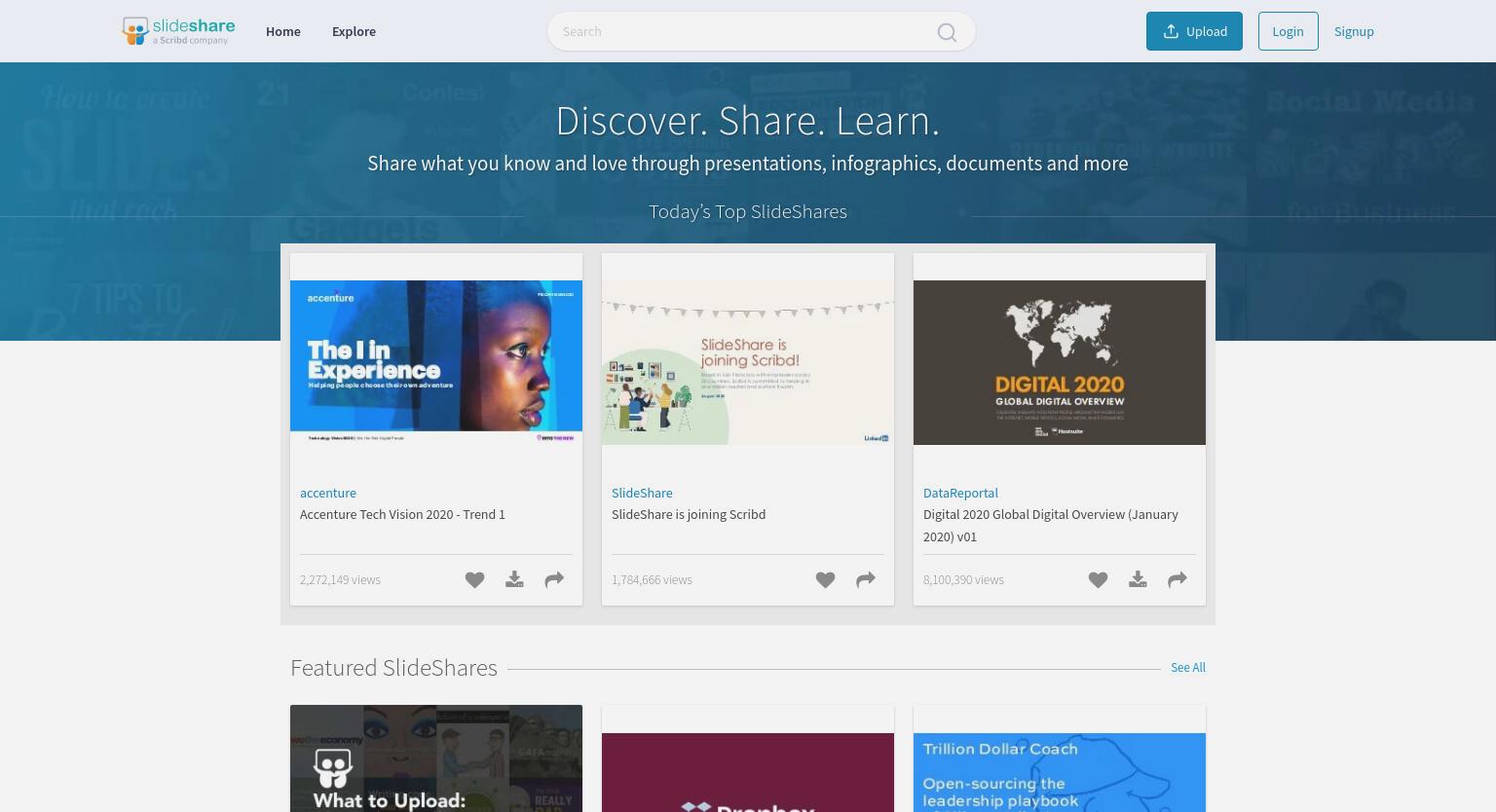Open The I in Experience thumbnail
This screenshot has width=1496, height=812.
click(x=436, y=362)
